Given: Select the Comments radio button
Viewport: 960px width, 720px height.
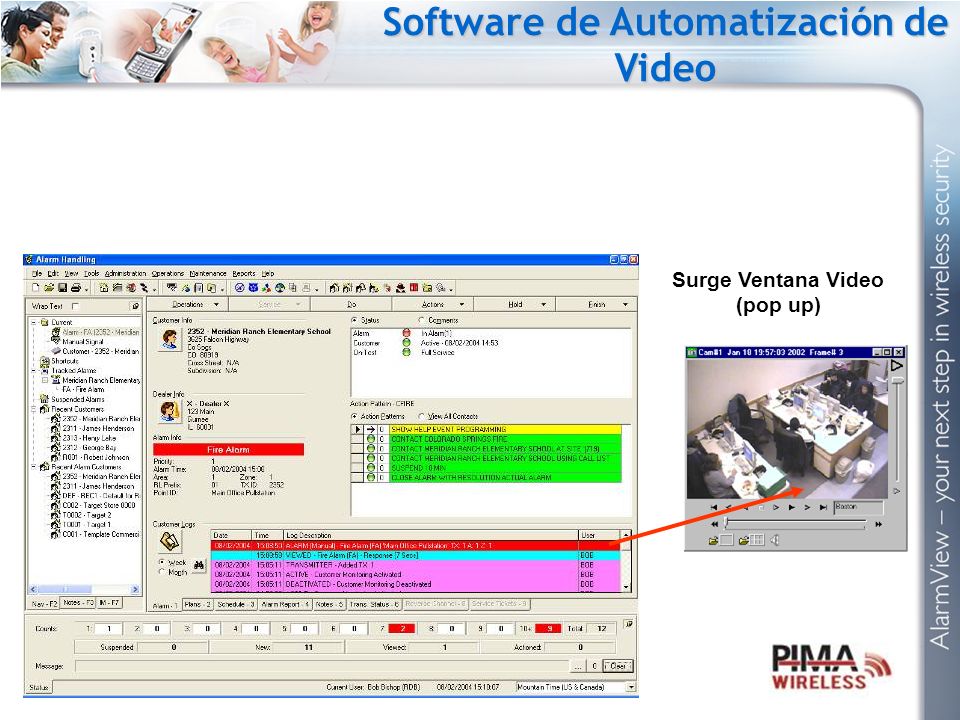Looking at the screenshot, I should point(421,320).
